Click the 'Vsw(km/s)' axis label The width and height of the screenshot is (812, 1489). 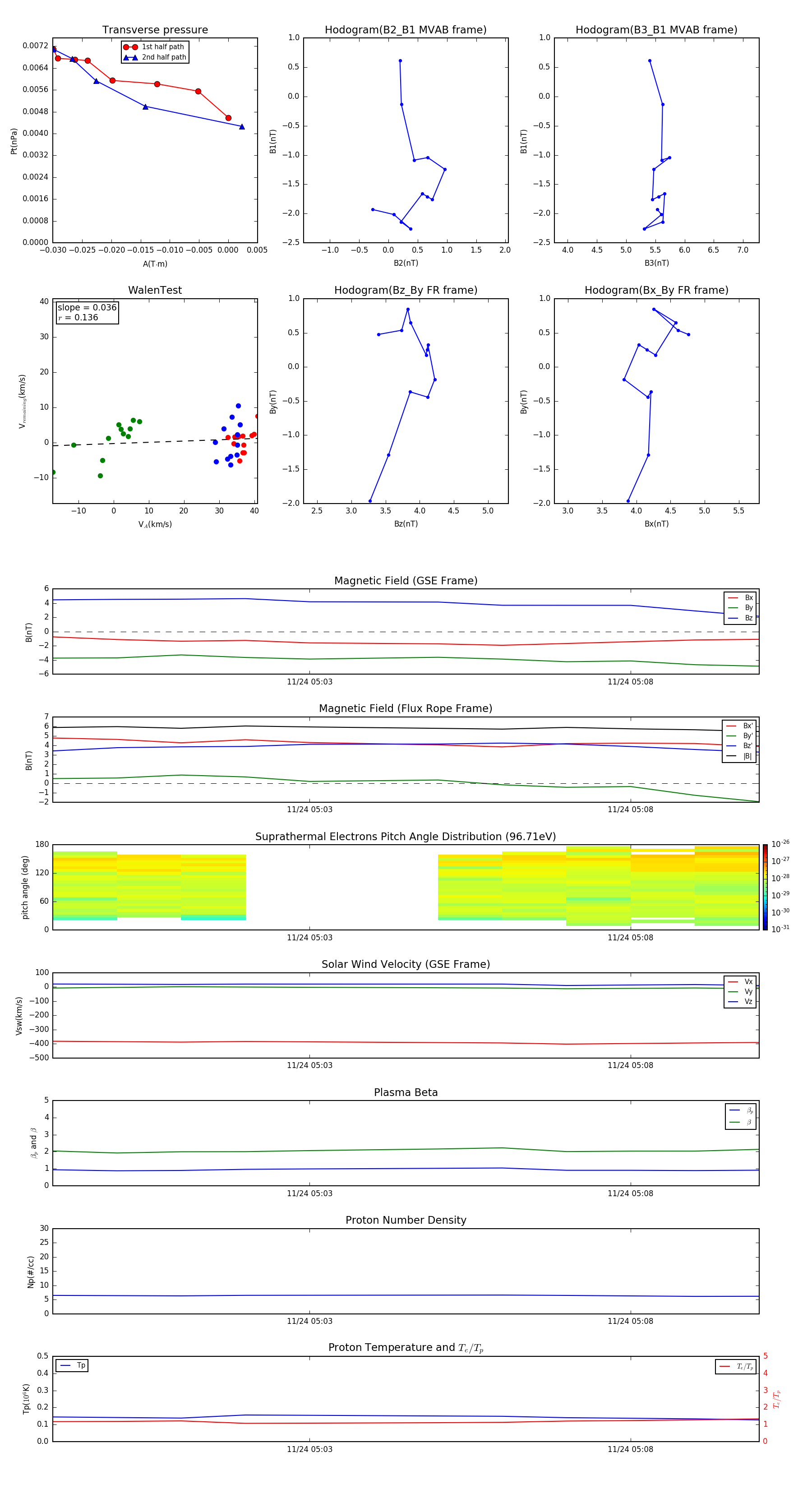coord(19,1016)
